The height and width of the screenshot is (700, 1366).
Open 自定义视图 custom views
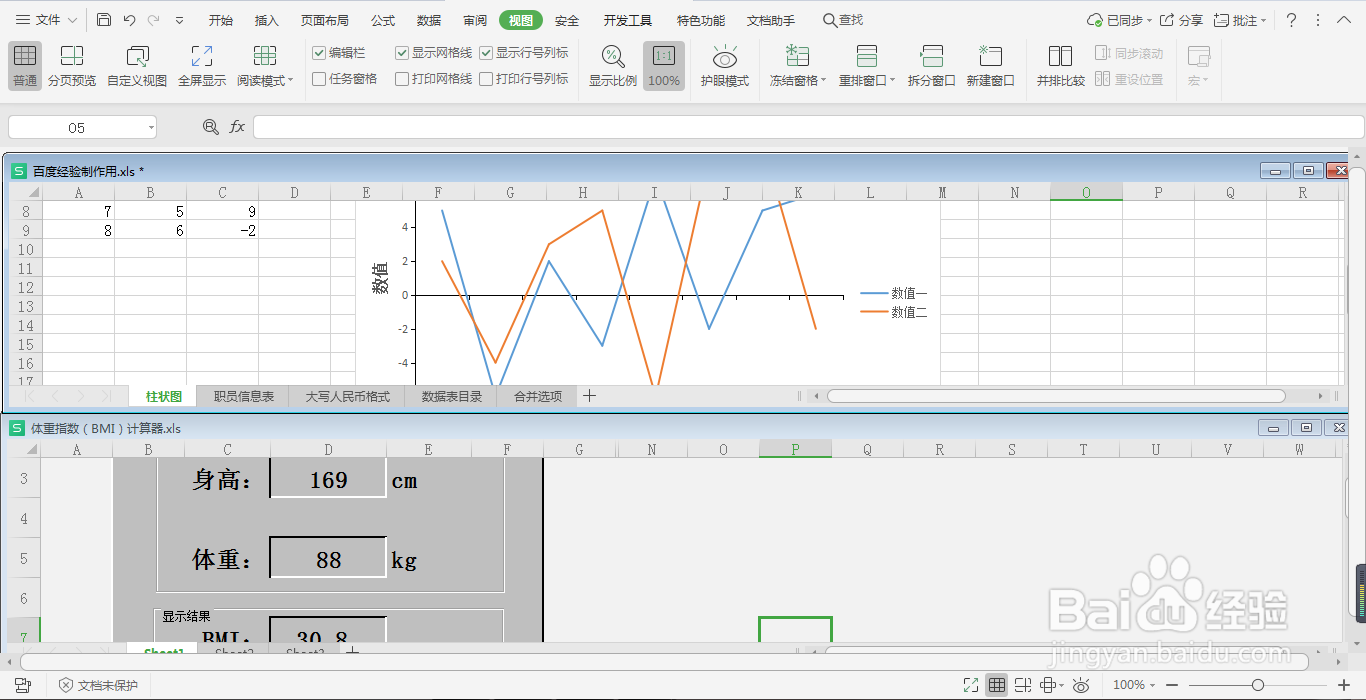(137, 65)
